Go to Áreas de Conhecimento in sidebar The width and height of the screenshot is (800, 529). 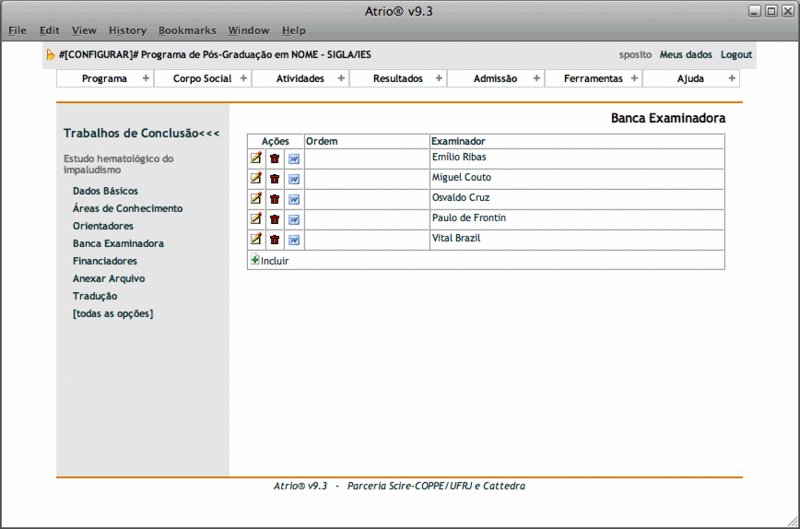127,208
